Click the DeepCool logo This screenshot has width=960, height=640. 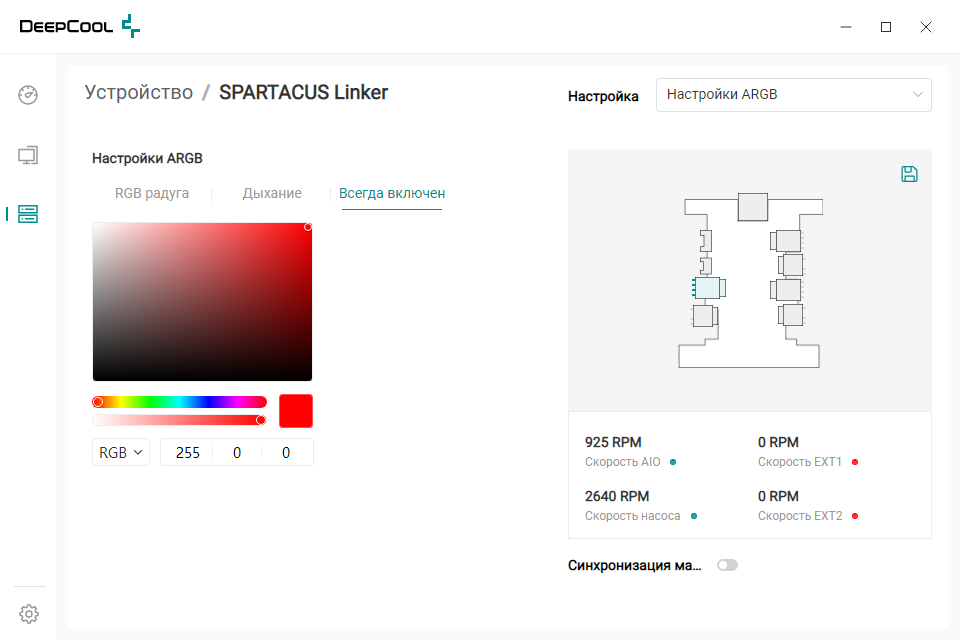tap(80, 26)
